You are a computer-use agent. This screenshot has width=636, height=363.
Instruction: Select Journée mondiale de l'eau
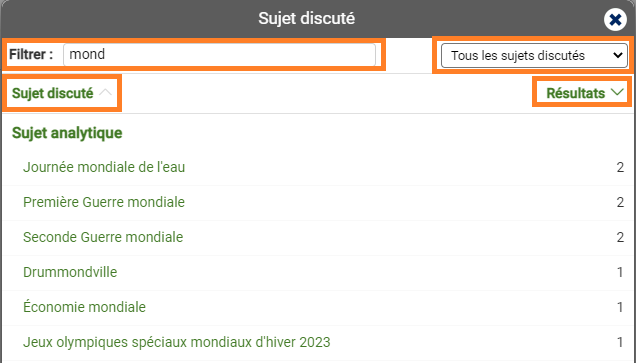pyautogui.click(x=104, y=167)
